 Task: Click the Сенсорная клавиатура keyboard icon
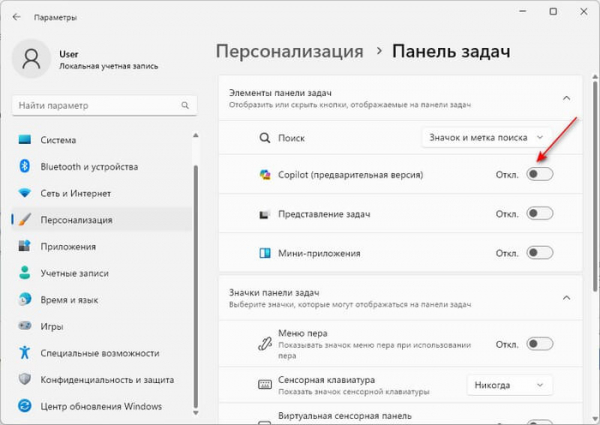[265, 384]
